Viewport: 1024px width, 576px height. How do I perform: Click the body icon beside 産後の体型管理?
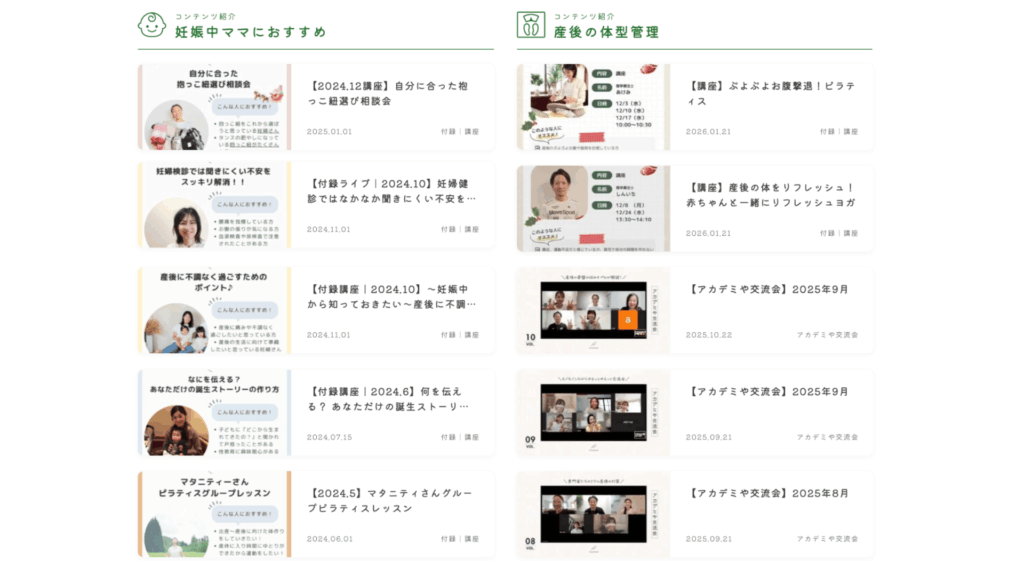(530, 25)
